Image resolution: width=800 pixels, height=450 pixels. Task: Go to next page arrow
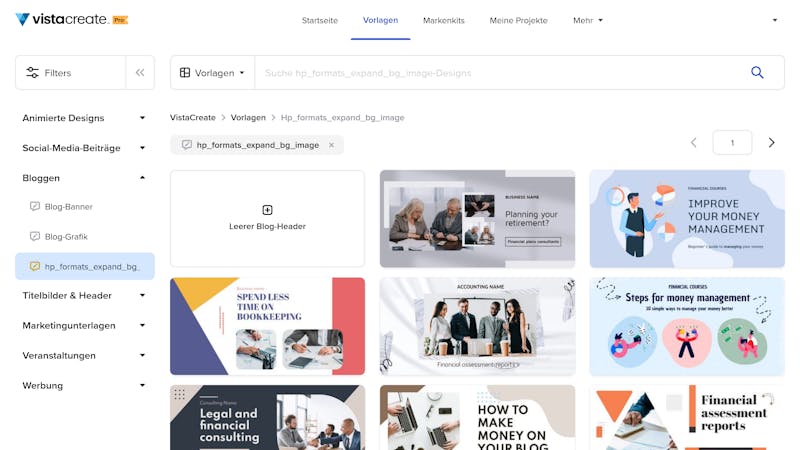[771, 142]
